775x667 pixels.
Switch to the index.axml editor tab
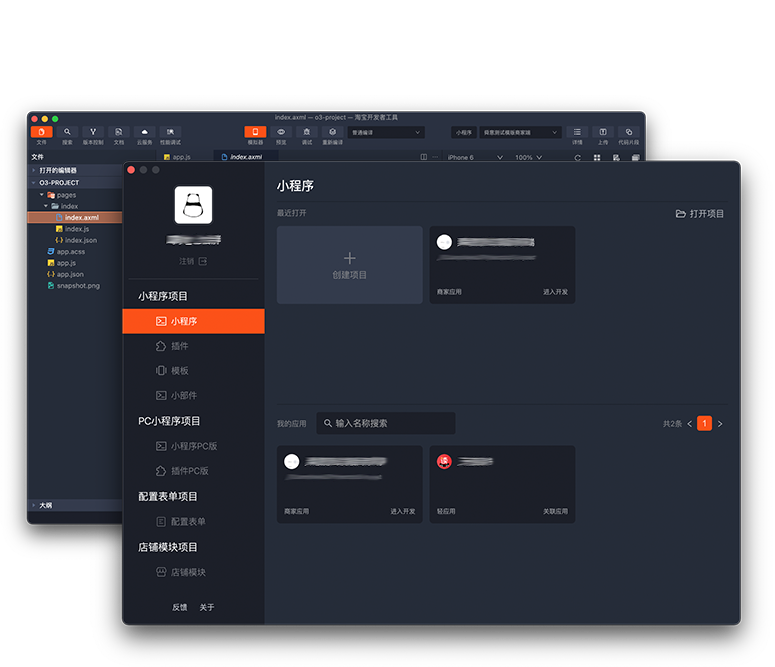[x=246, y=157]
